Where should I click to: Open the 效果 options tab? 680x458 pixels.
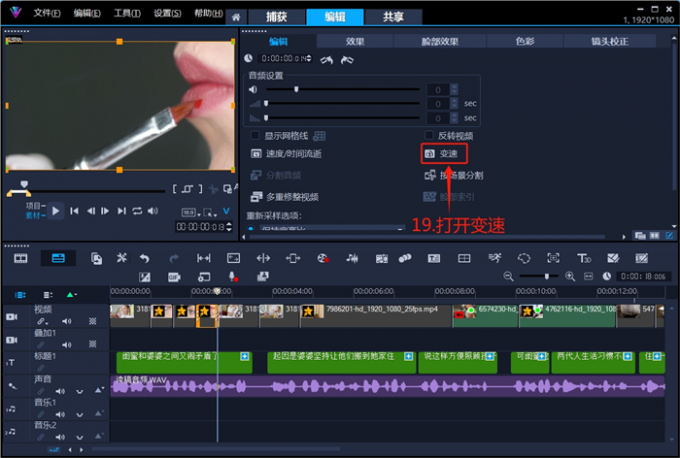pos(355,42)
